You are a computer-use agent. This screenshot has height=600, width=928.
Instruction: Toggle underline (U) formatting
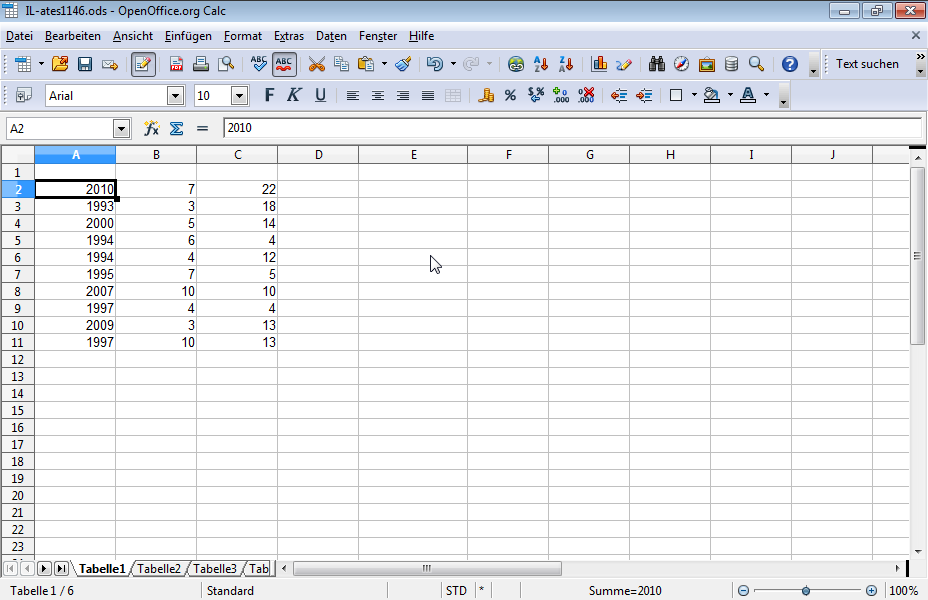point(320,95)
